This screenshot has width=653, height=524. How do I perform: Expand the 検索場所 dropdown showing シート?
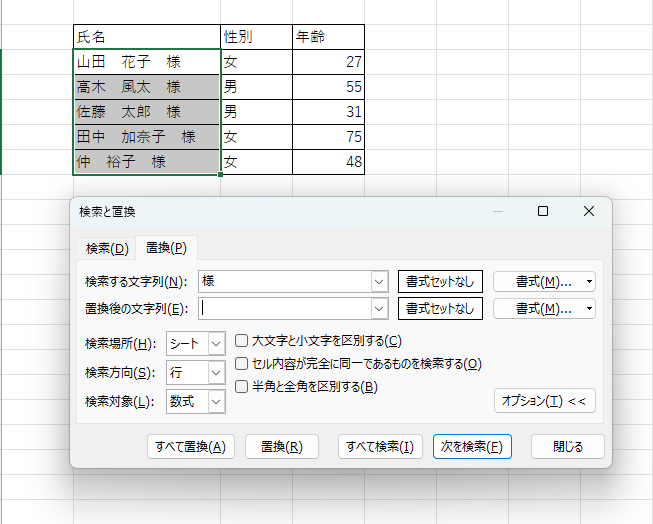pos(217,344)
